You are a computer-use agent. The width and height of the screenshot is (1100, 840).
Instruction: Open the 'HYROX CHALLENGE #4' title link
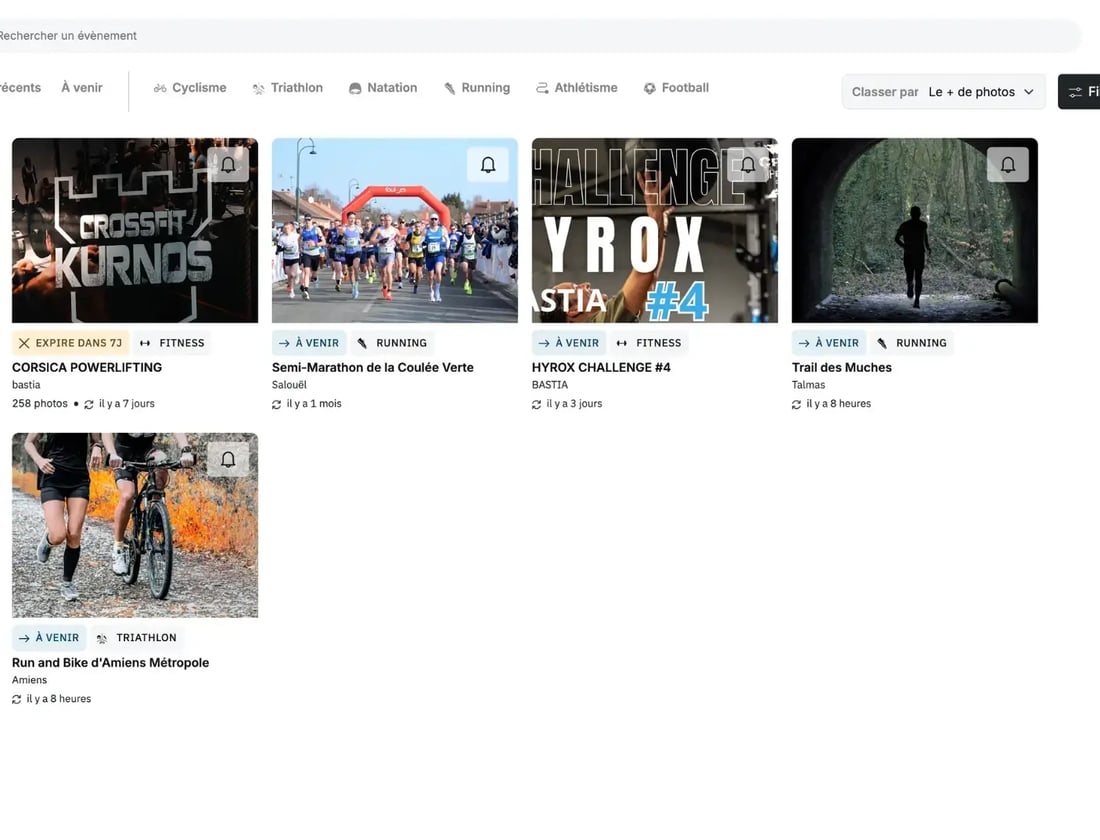[601, 368]
